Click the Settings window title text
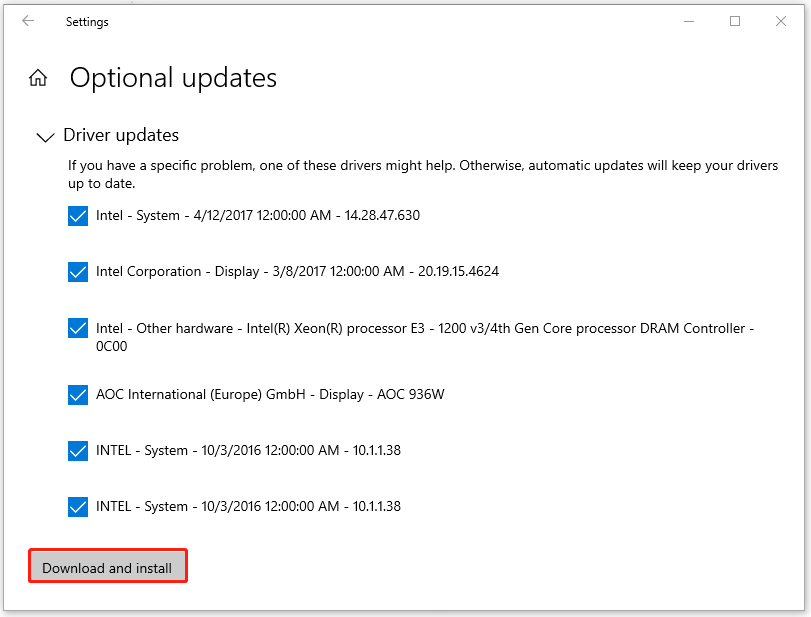Screen dimensions: 811x617 coord(87,21)
